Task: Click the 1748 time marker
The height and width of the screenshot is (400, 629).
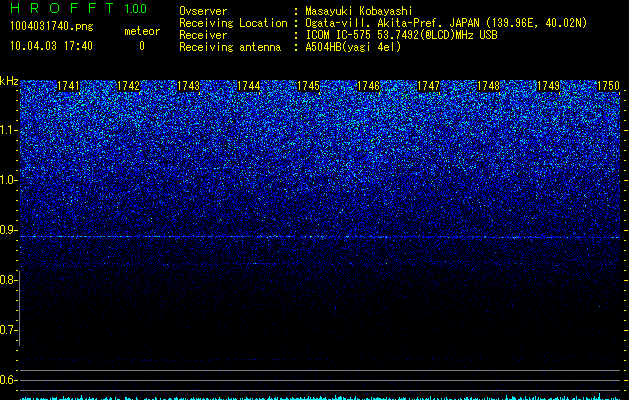Action: [489, 86]
